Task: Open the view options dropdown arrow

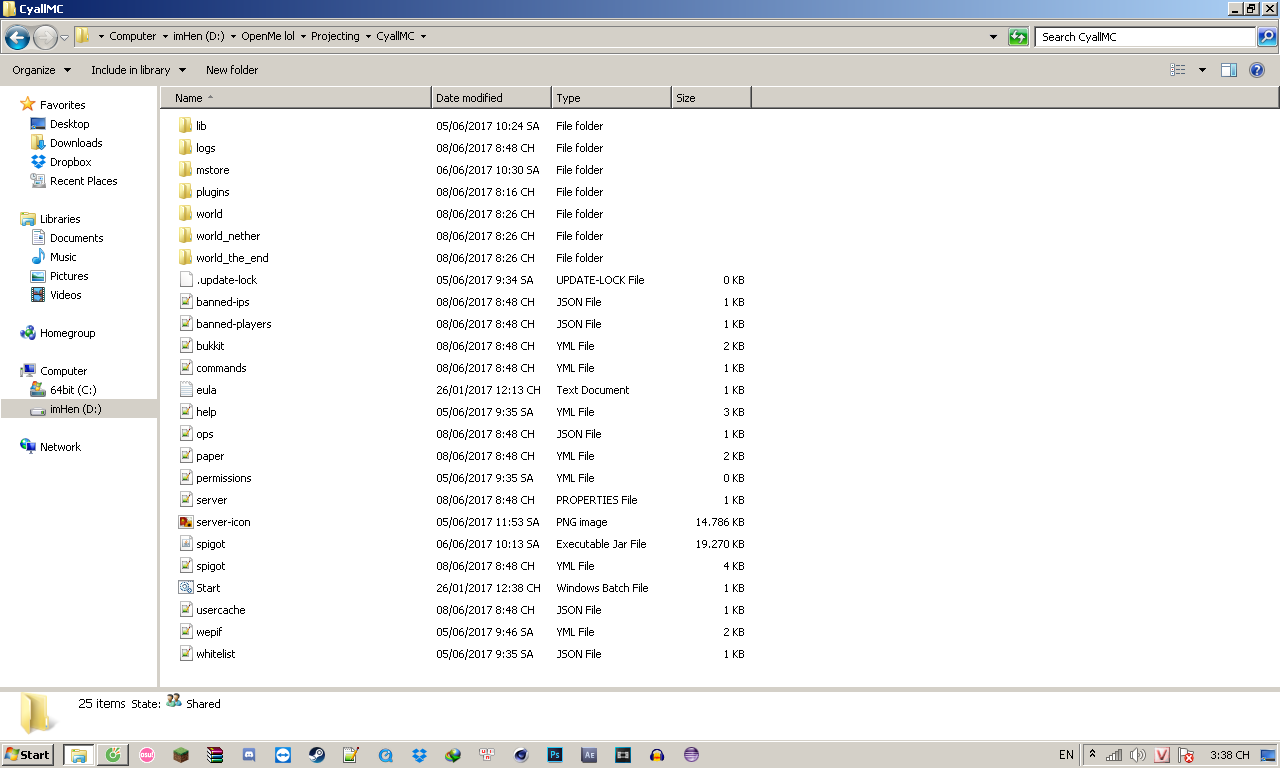Action: point(1202,70)
